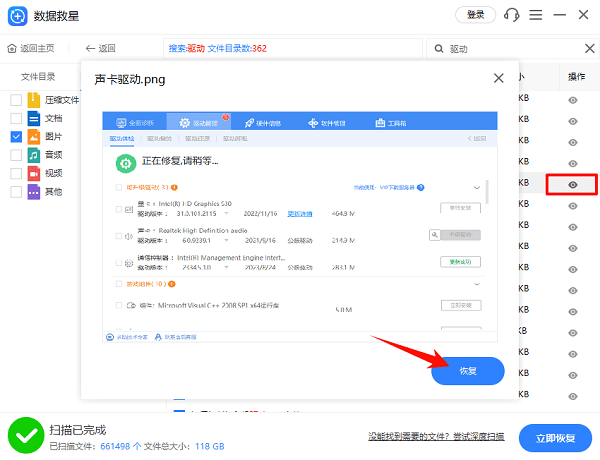Clear the search box with its X
This screenshot has height=460, width=600.
tap(590, 49)
